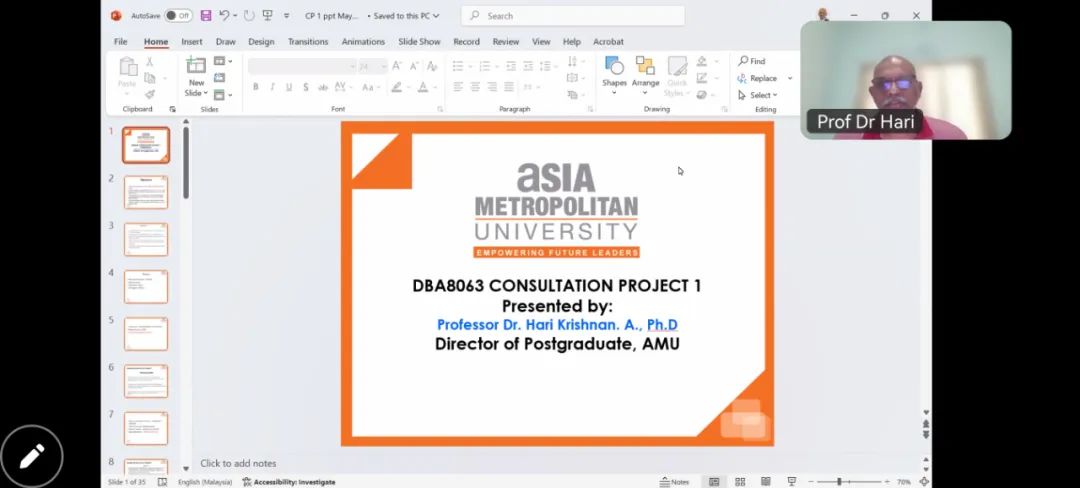The height and width of the screenshot is (488, 1080).
Task: Toggle the Notes pane
Action: (x=675, y=482)
